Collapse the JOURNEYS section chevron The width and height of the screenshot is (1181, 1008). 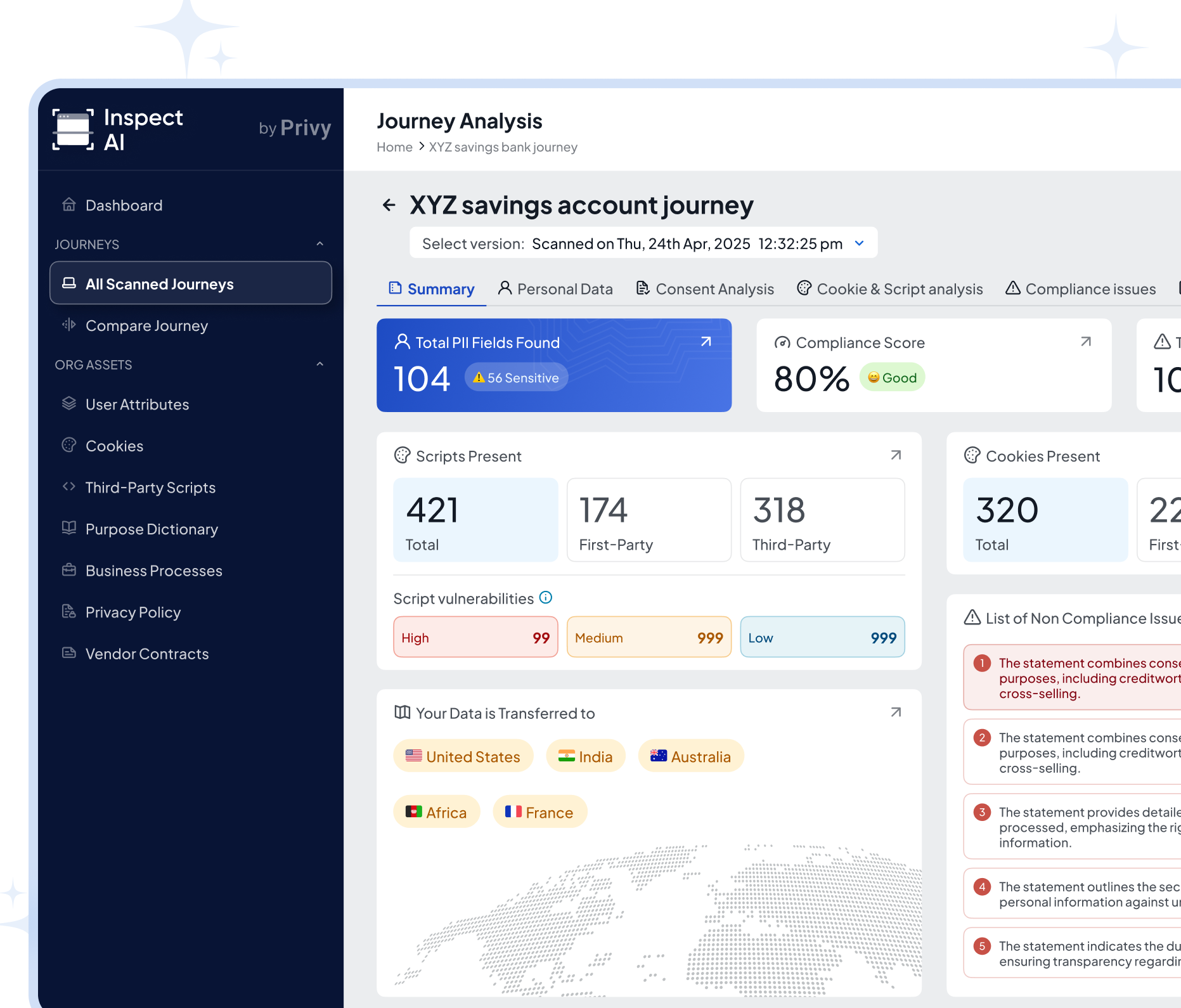click(x=320, y=244)
